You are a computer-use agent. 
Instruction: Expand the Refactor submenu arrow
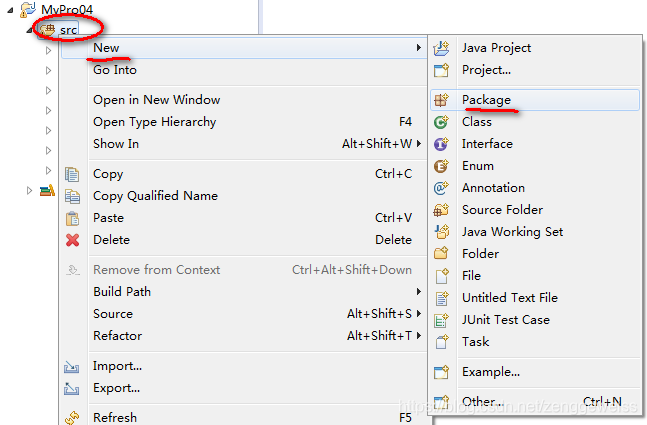tap(419, 335)
